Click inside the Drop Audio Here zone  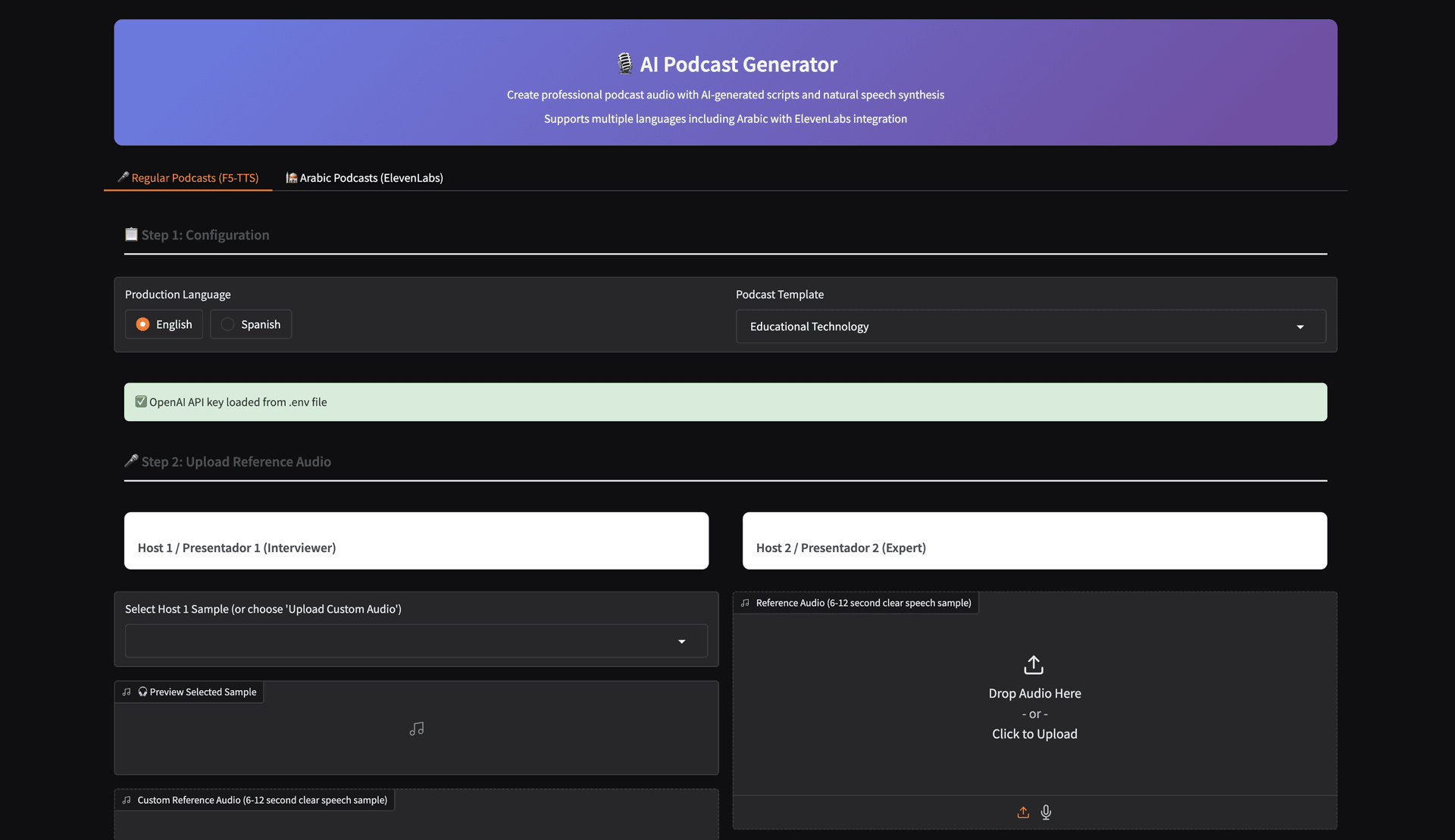pyautogui.click(x=1034, y=693)
